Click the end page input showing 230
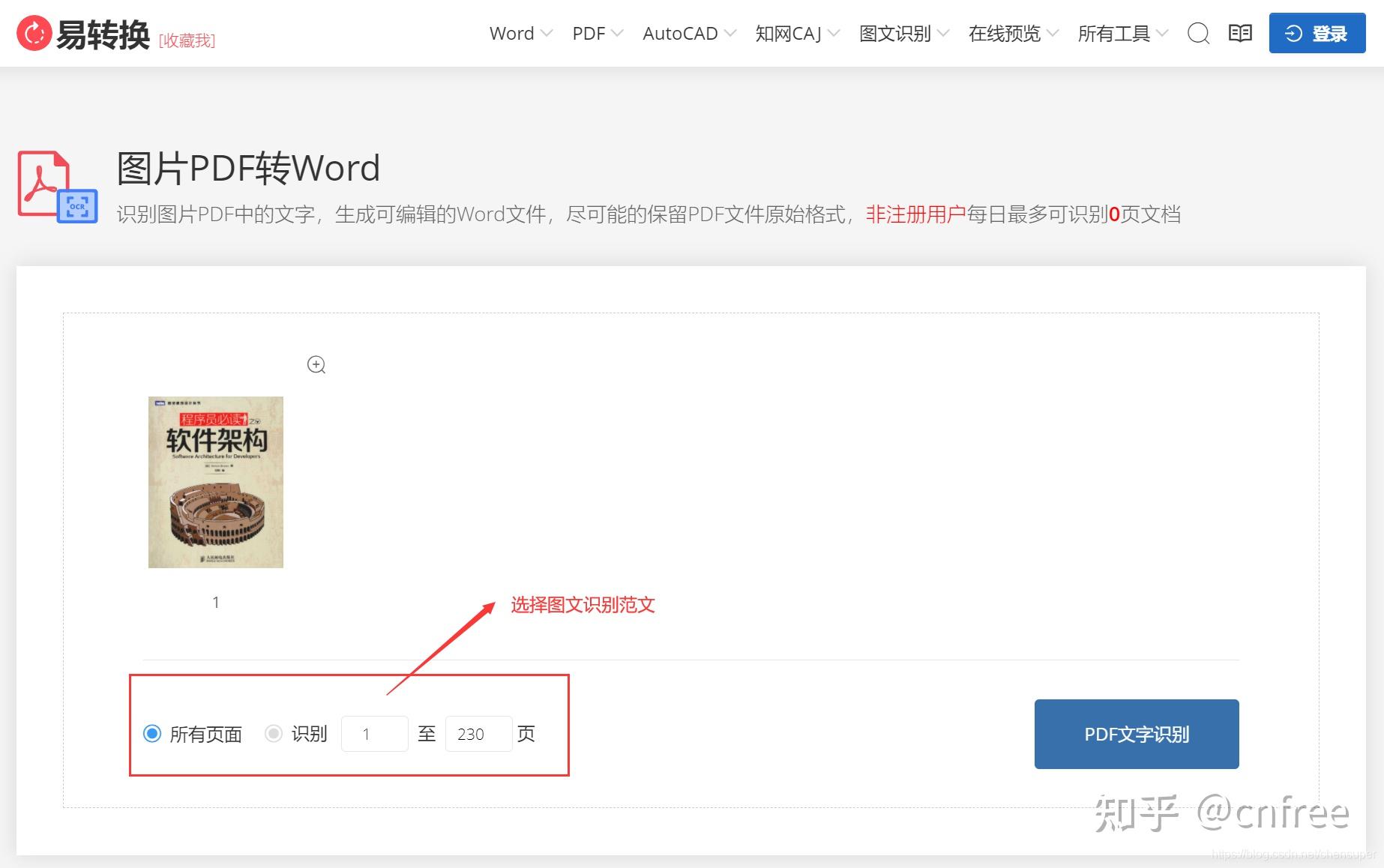 (479, 733)
